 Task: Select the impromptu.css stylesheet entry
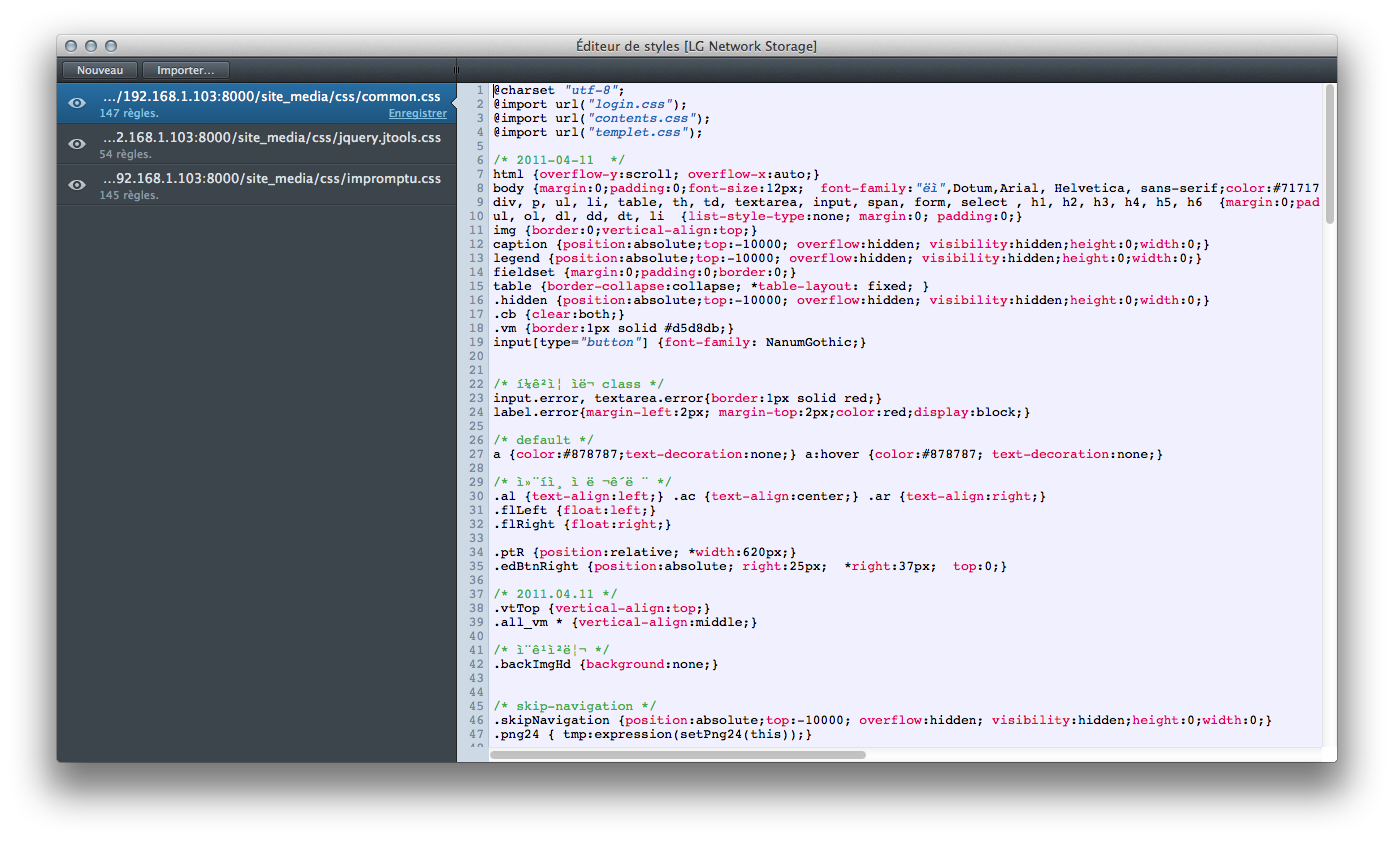click(257, 185)
